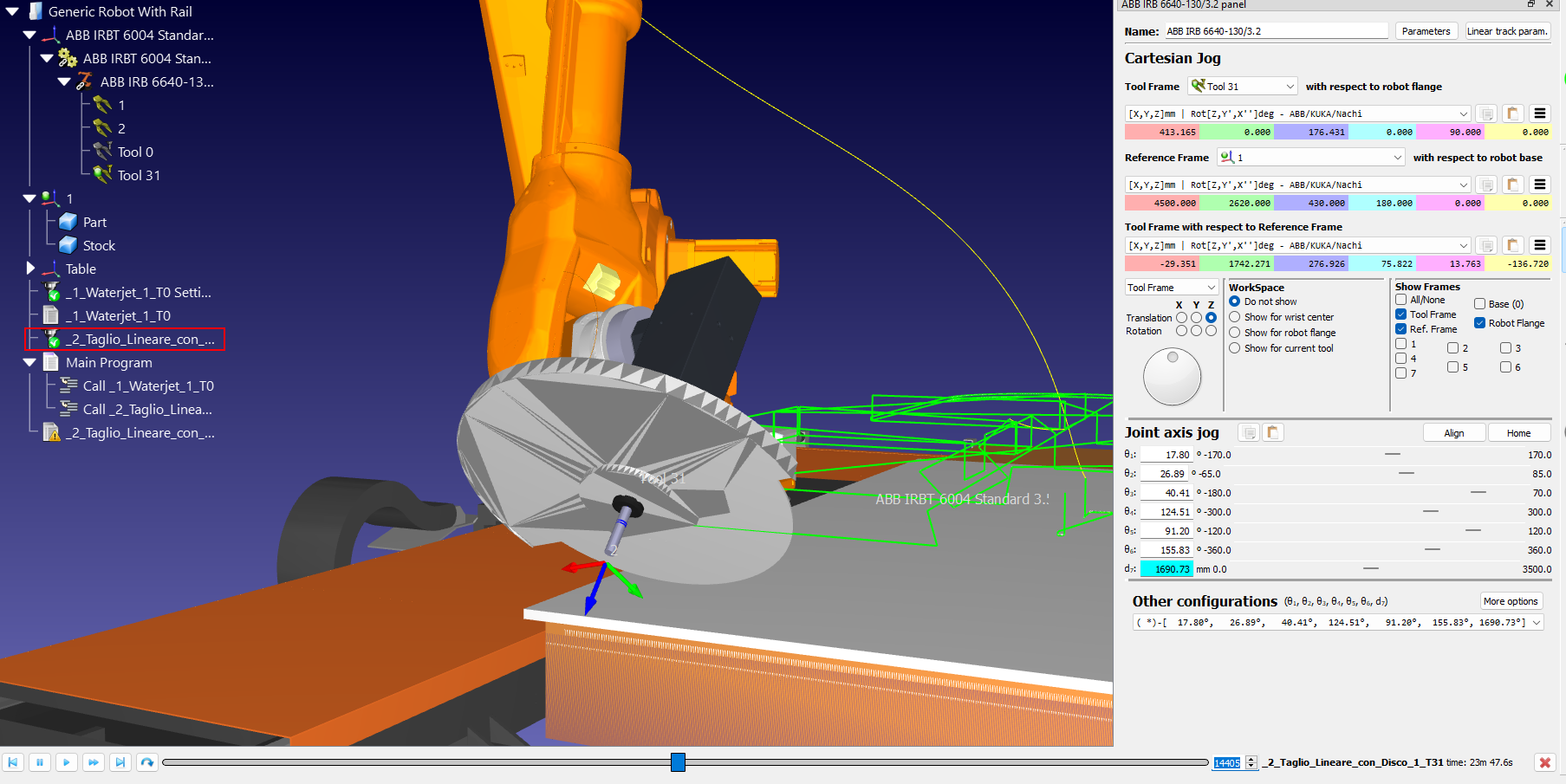Uncheck Robot Flange in Show Frames

[1480, 323]
